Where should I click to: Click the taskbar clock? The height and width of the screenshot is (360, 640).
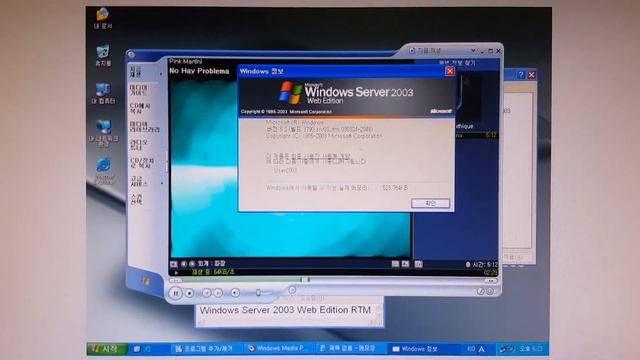tap(531, 349)
